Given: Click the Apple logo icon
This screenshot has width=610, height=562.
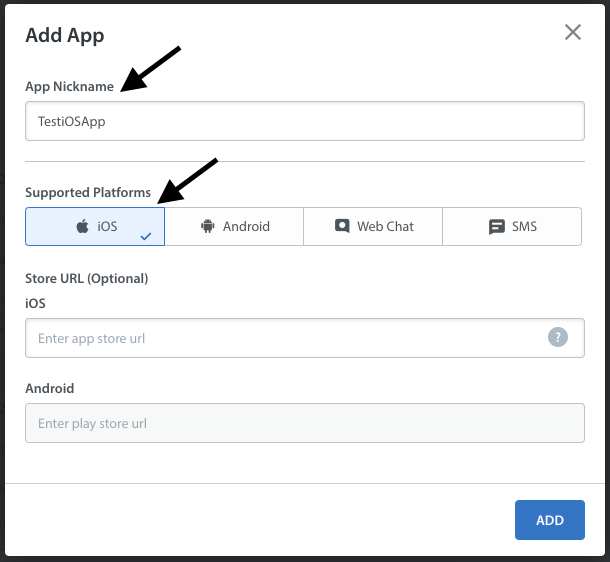Looking at the screenshot, I should 82,226.
